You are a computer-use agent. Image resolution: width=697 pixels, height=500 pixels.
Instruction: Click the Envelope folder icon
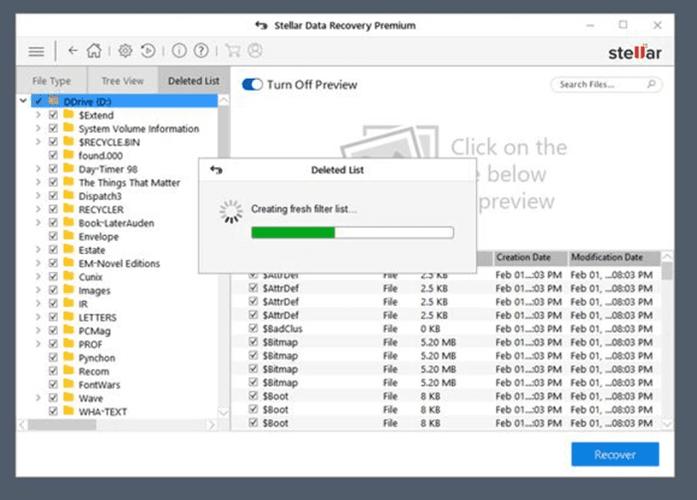[x=68, y=236]
